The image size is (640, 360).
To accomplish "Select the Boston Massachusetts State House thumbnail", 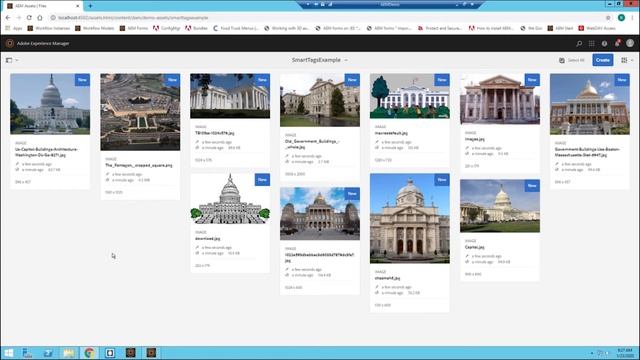I will (589, 104).
